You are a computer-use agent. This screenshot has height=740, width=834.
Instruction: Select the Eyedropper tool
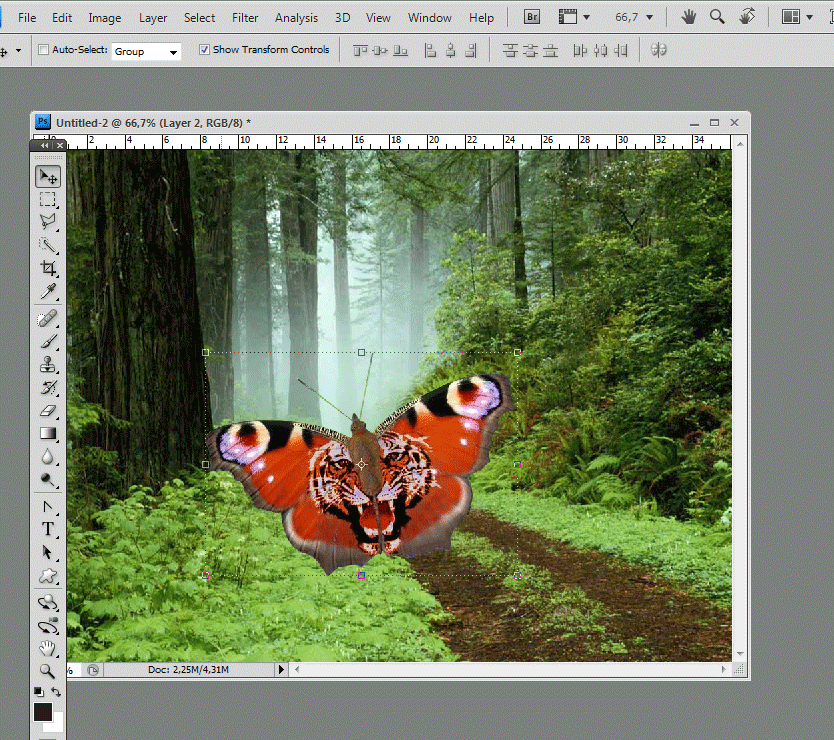click(x=48, y=291)
